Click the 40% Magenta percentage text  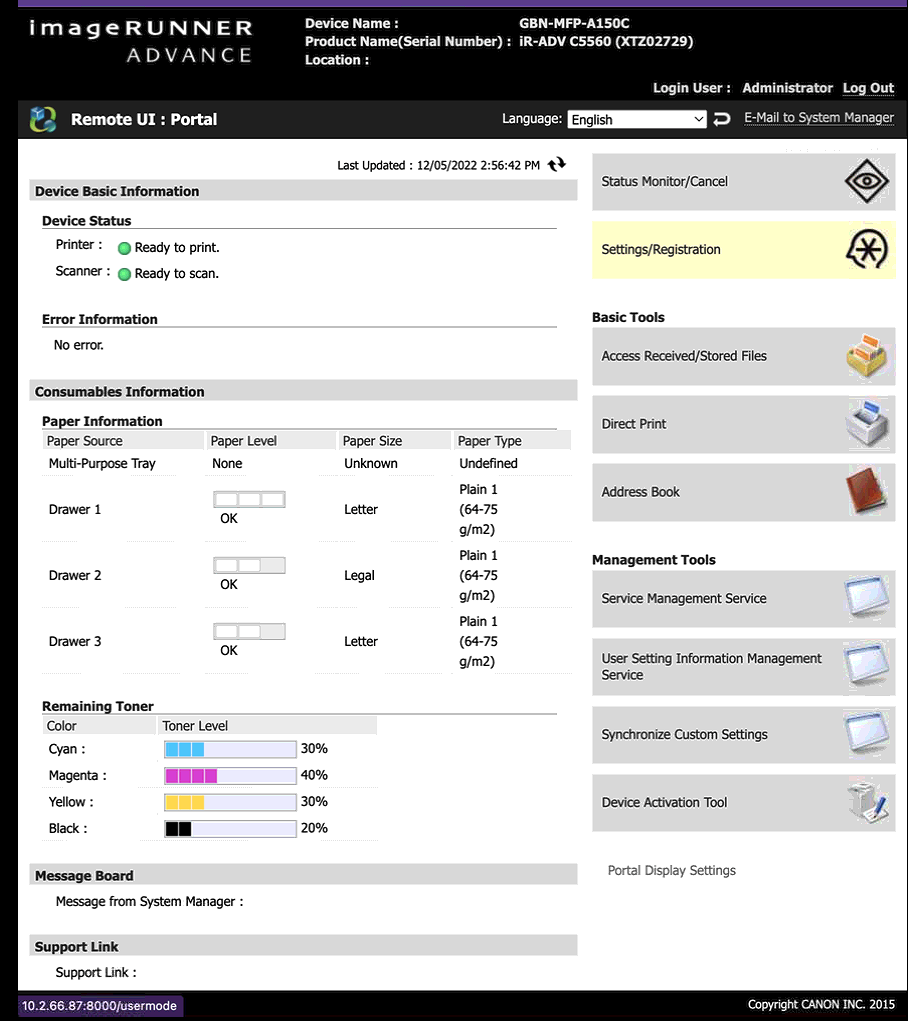pos(314,776)
